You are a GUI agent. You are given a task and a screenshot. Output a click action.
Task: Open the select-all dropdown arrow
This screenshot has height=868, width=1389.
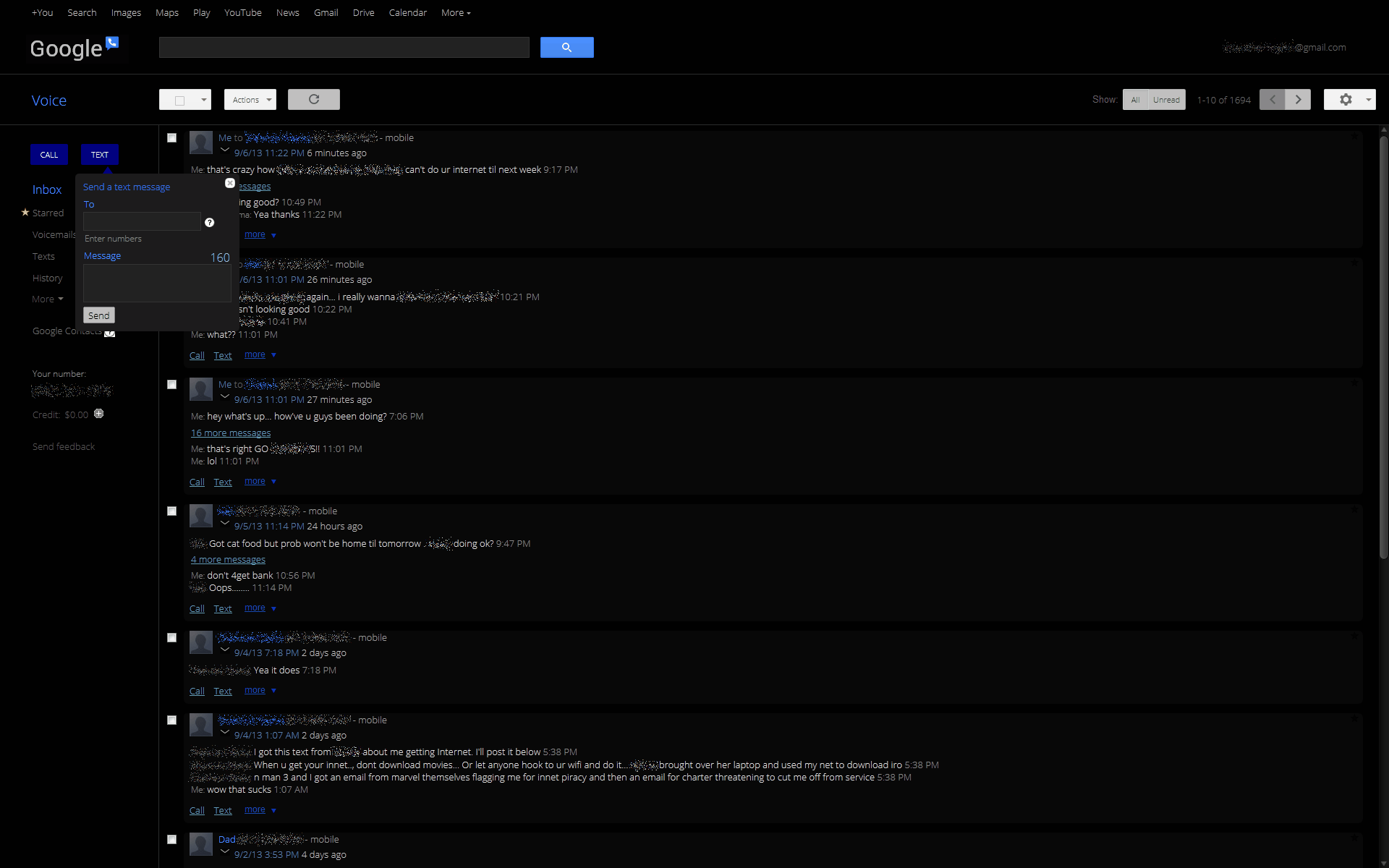pyautogui.click(x=204, y=100)
